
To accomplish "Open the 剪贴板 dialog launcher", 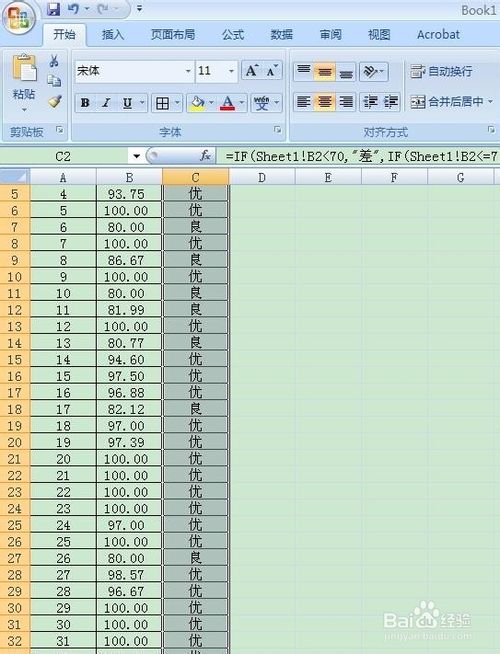I will click(x=60, y=131).
